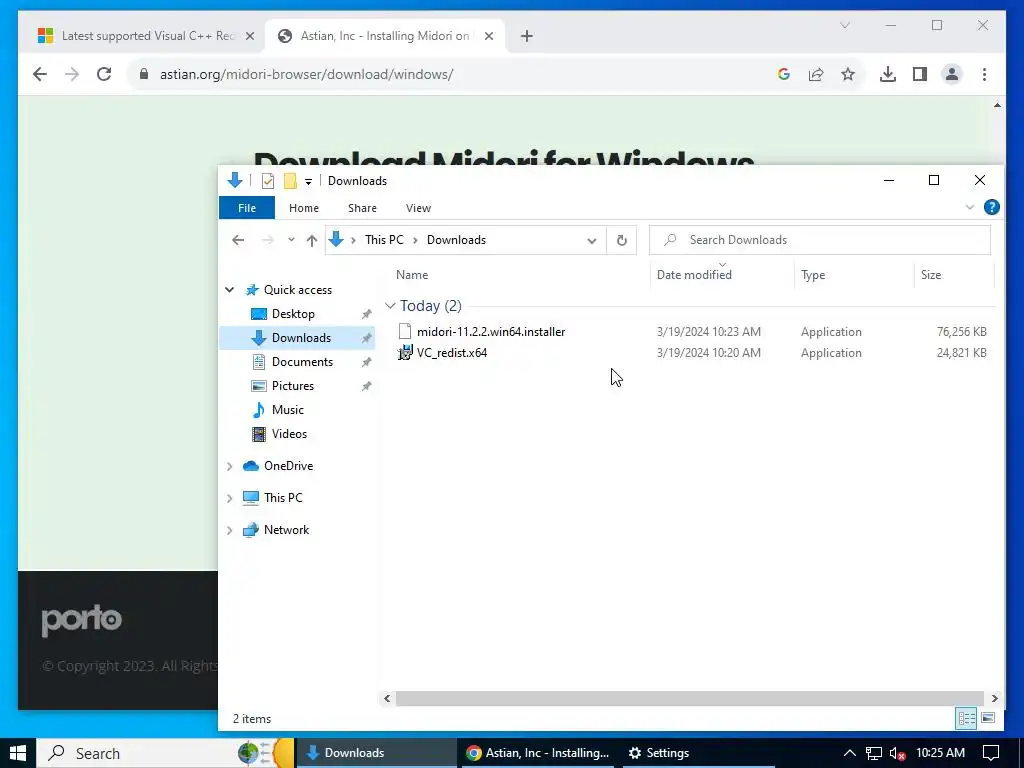Click the taskbar Search box
The width and height of the screenshot is (1024, 768).
[x=167, y=753]
